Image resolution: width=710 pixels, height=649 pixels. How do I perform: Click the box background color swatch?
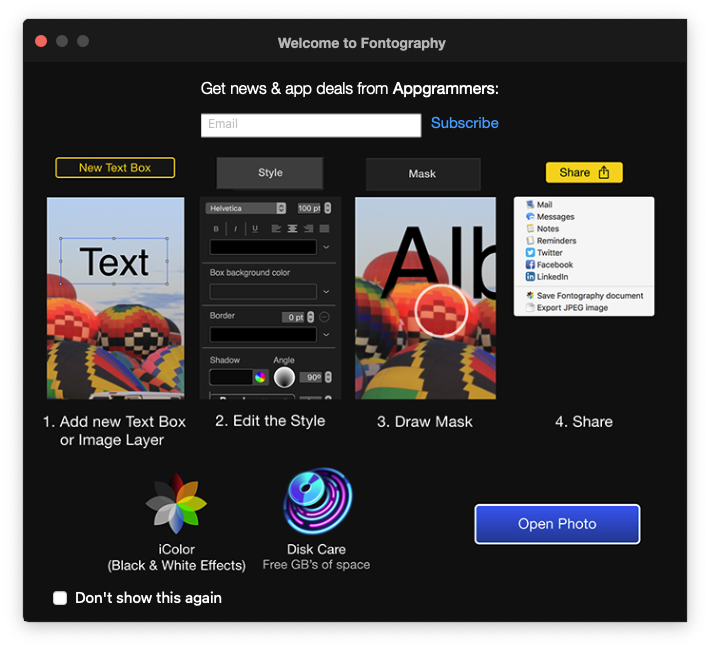pyautogui.click(x=263, y=292)
